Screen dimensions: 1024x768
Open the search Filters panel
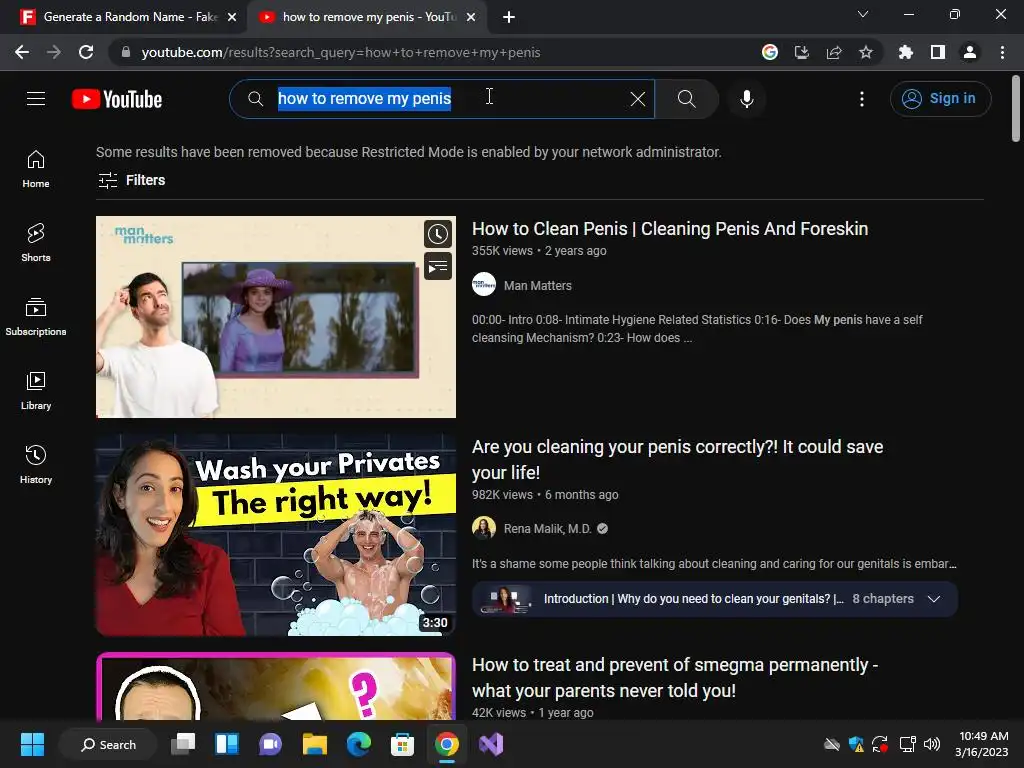click(131, 180)
